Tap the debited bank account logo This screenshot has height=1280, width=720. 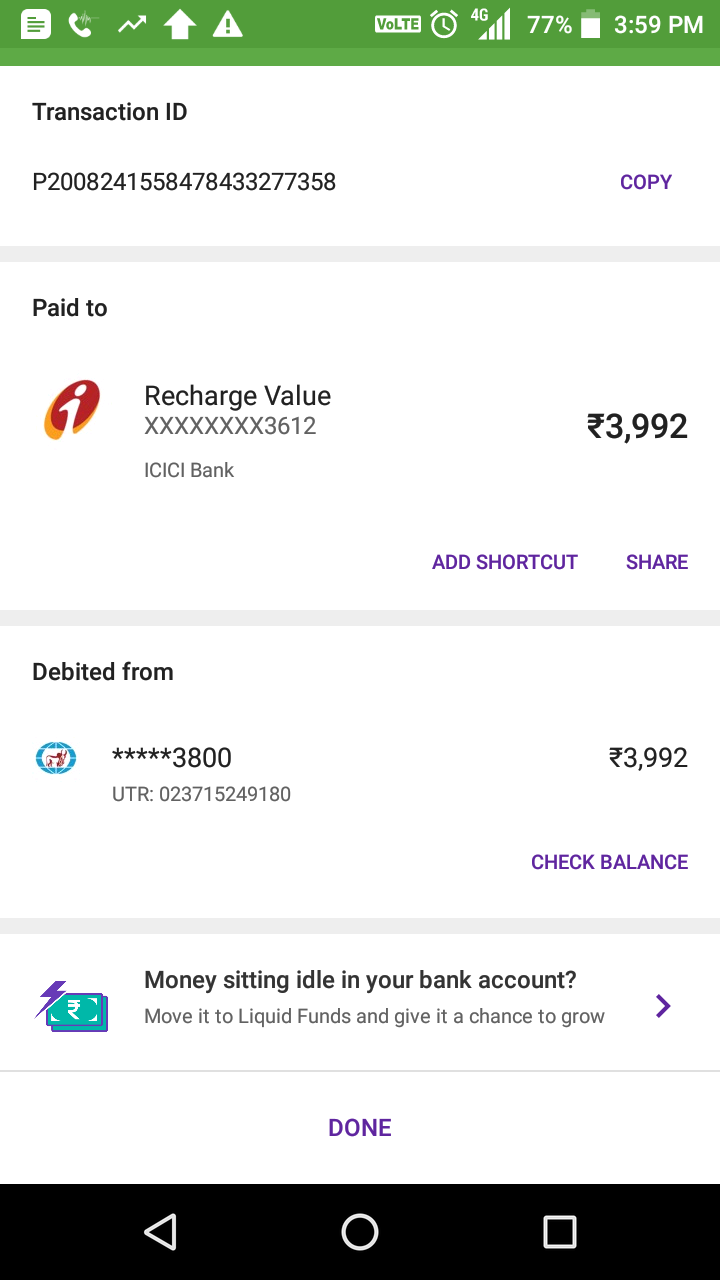[56, 758]
